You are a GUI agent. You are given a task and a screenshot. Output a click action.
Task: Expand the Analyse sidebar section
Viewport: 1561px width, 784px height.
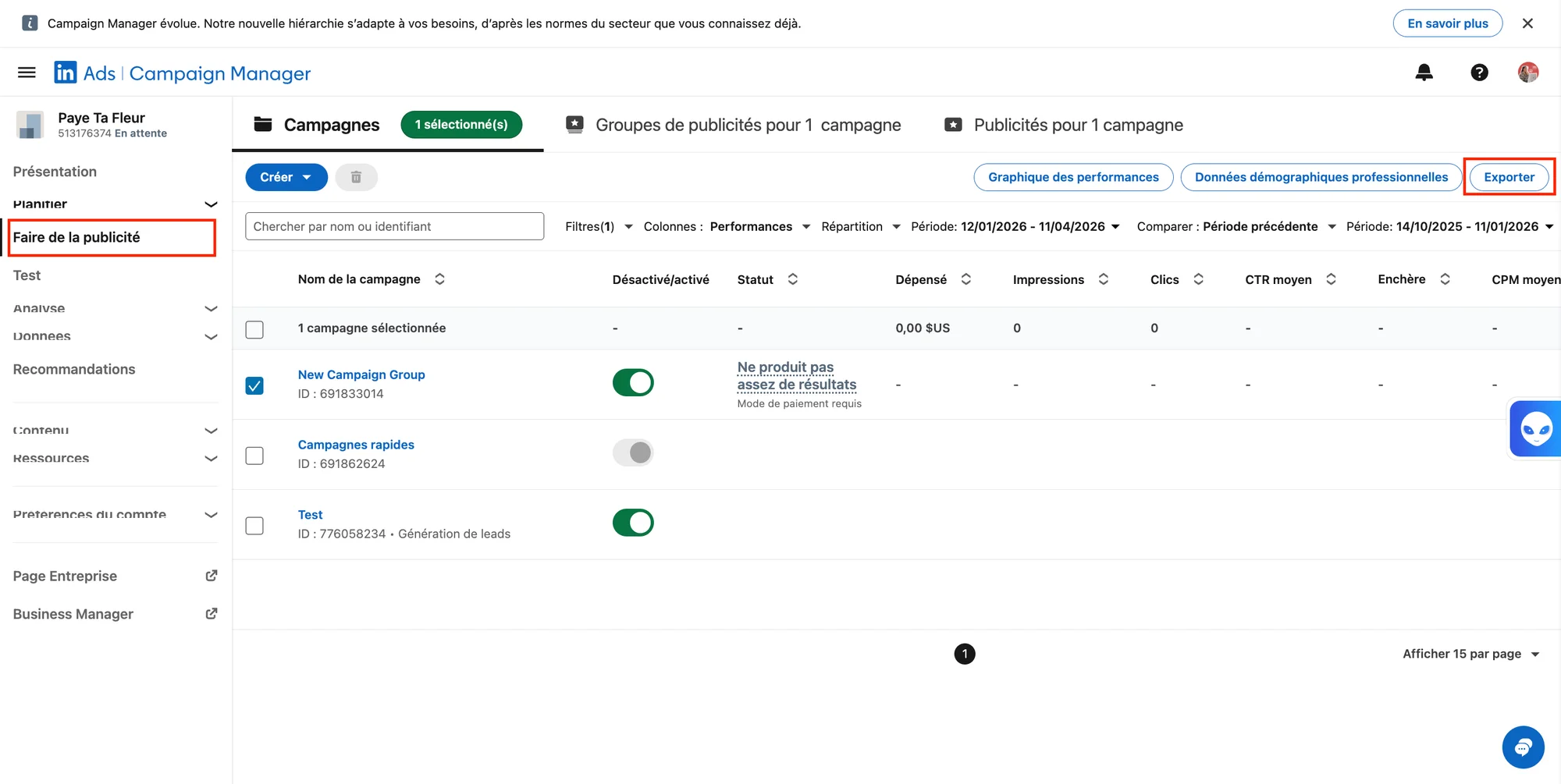[115, 308]
